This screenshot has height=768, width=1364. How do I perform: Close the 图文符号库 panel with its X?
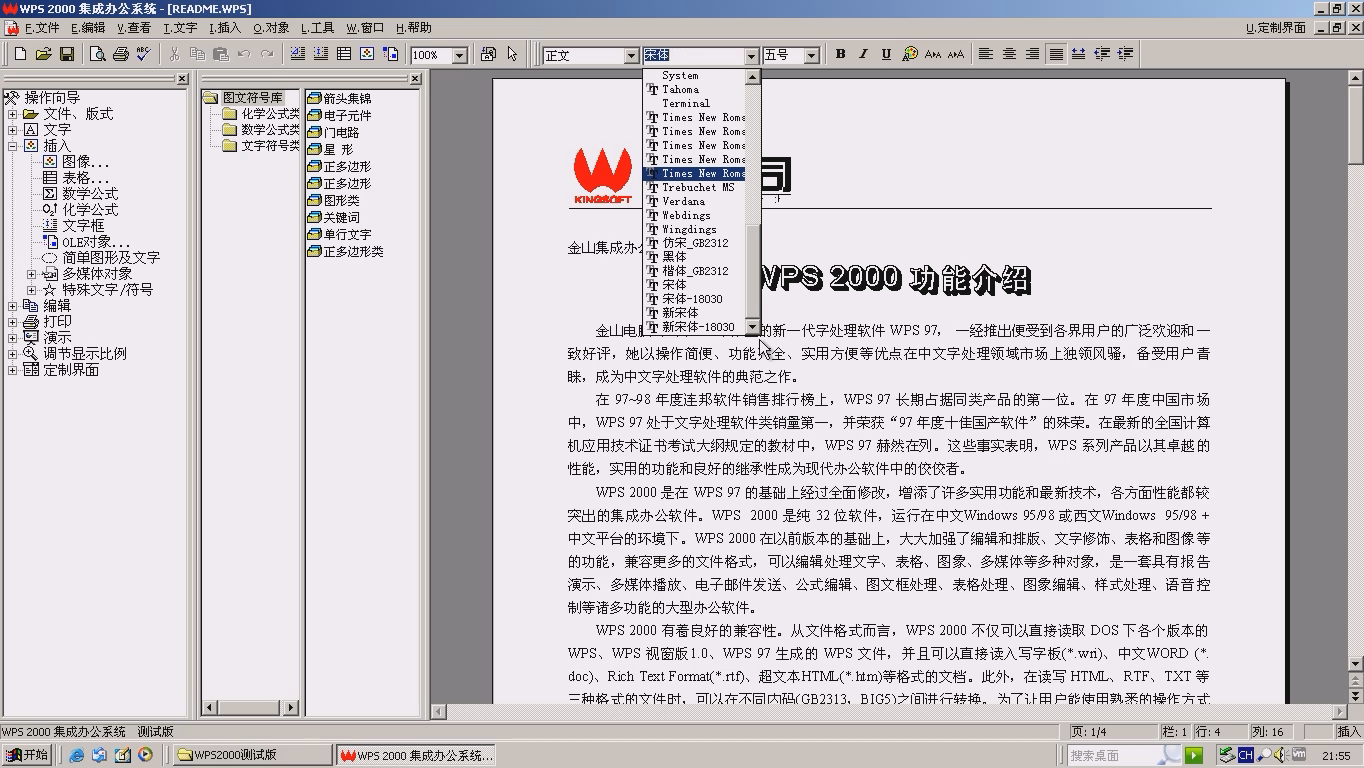coord(415,79)
